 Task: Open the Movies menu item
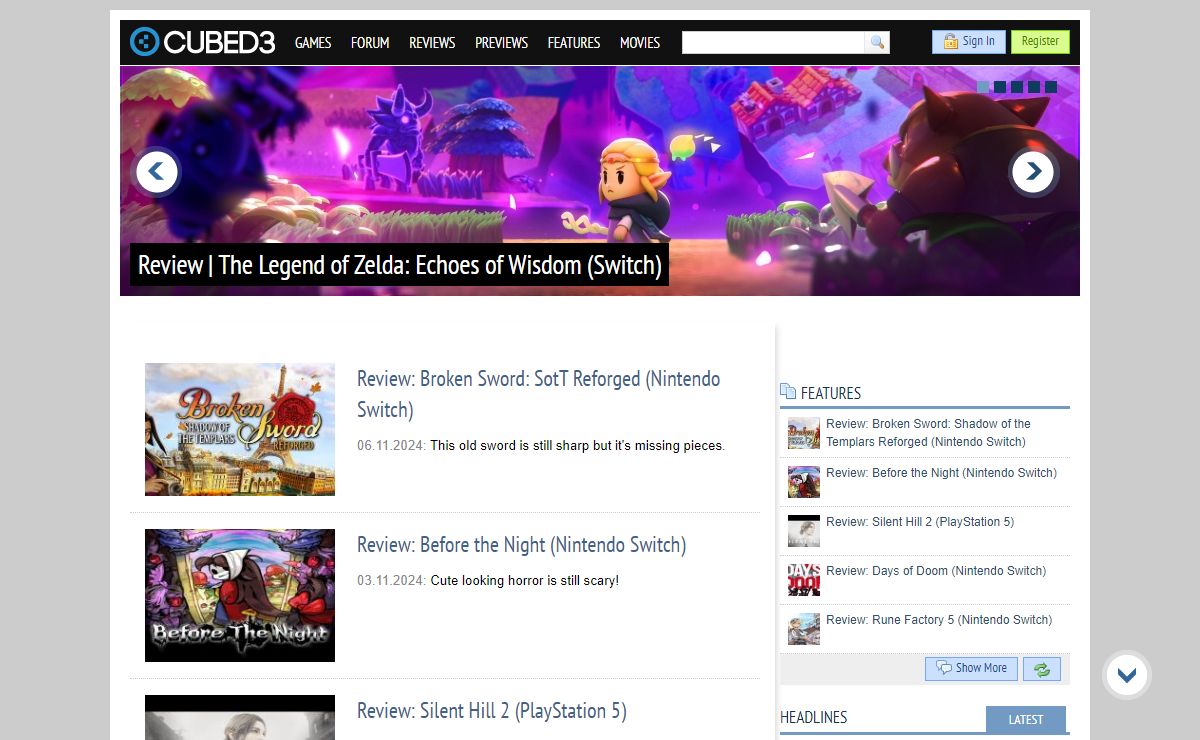tap(640, 43)
